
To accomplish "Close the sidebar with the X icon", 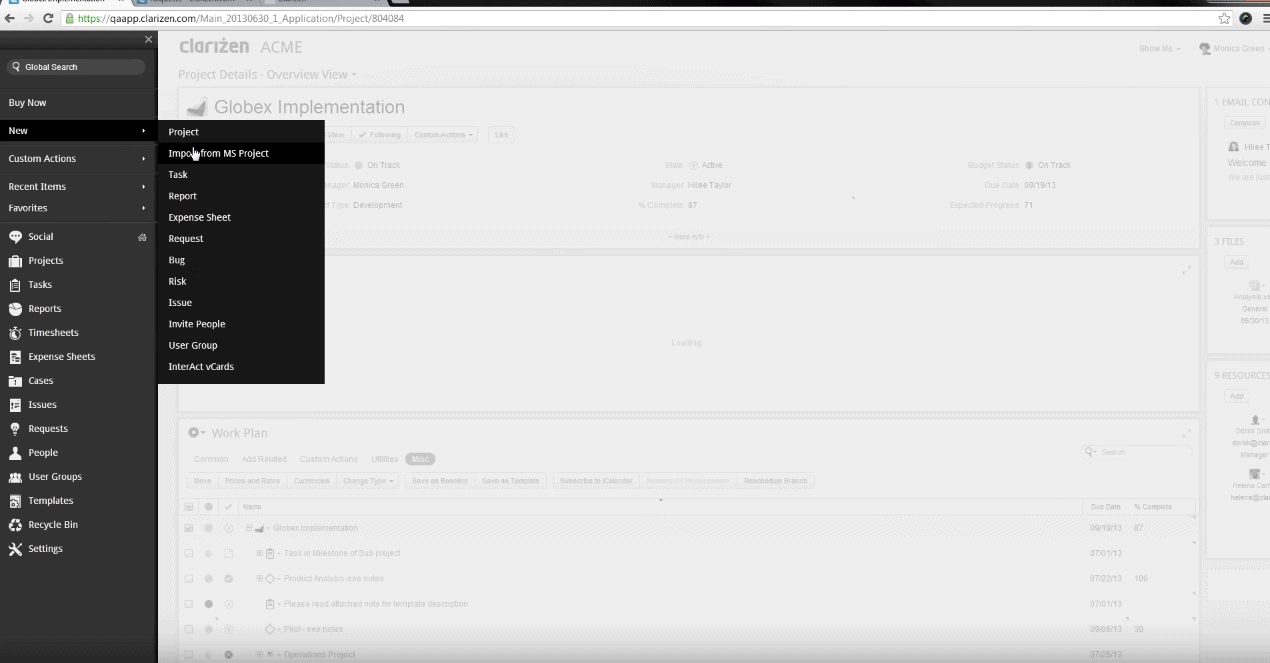I will point(148,40).
